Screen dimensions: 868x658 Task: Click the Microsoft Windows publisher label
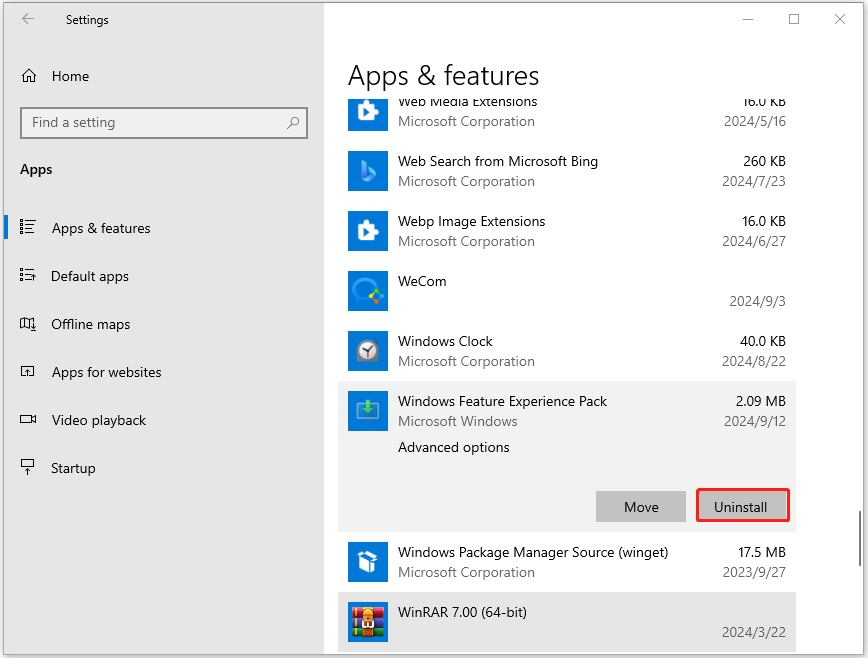click(457, 421)
